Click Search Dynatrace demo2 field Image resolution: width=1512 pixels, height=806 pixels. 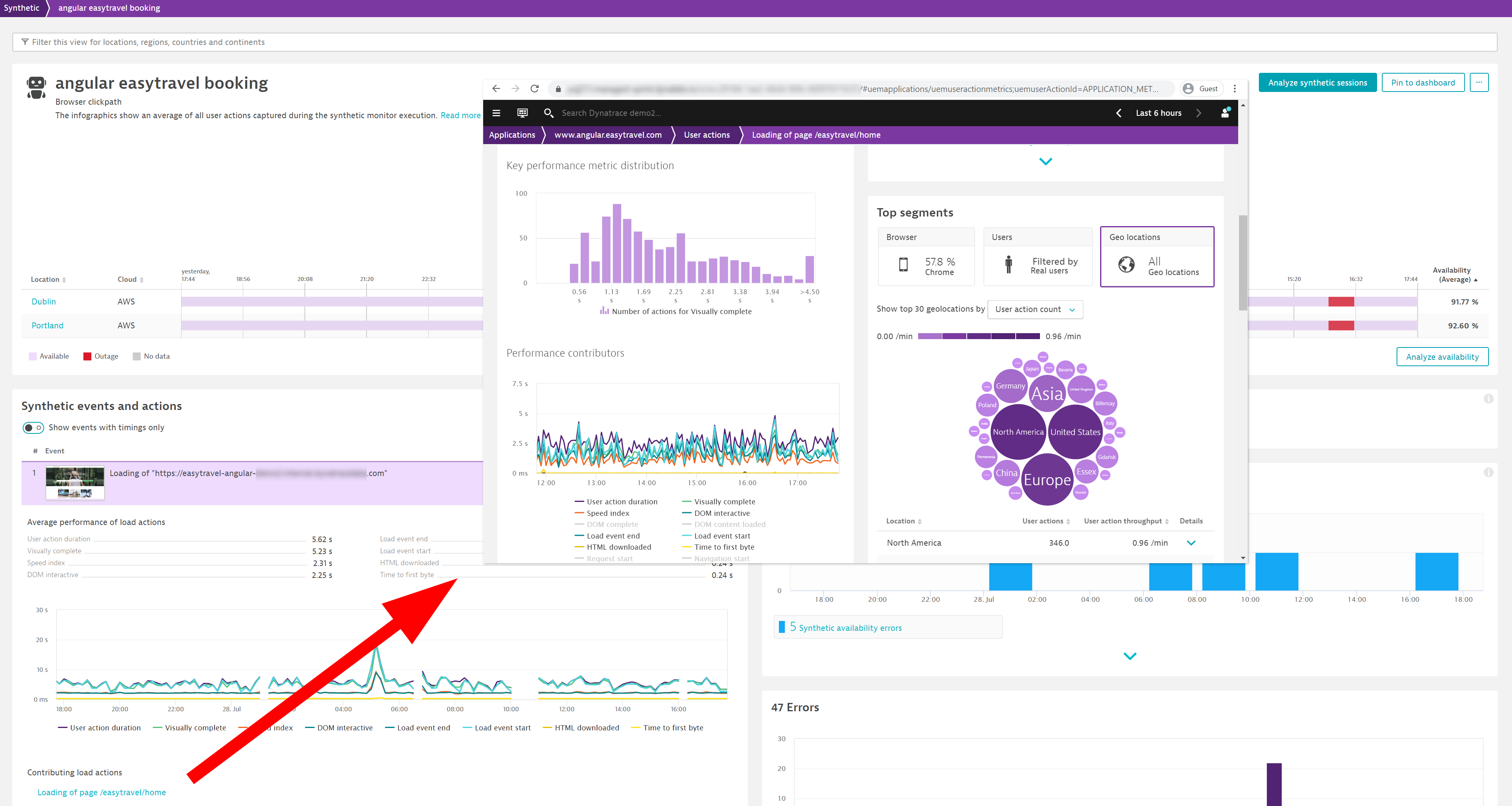coord(611,113)
